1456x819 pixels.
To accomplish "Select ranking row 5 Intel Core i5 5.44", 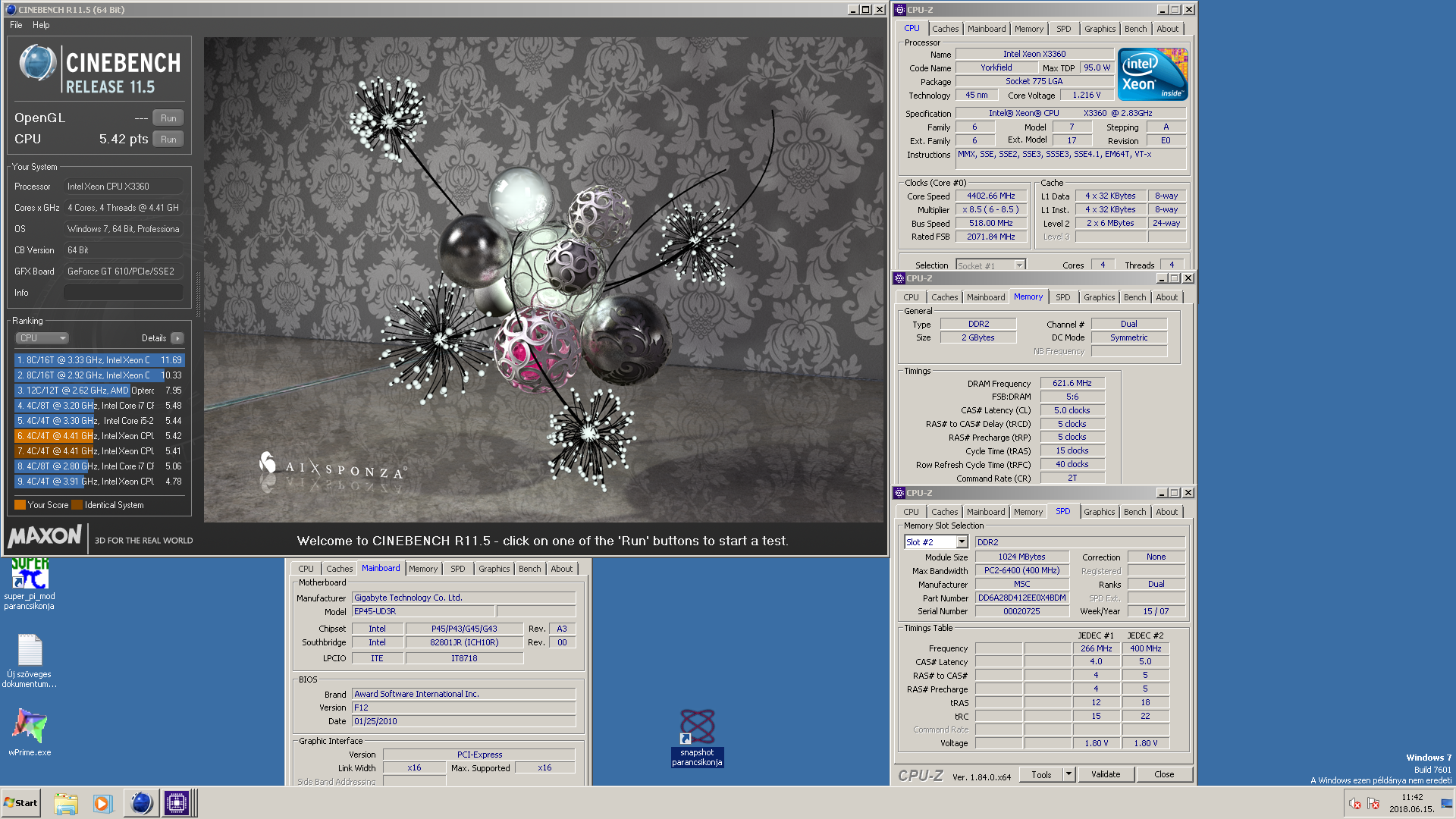I will click(99, 421).
